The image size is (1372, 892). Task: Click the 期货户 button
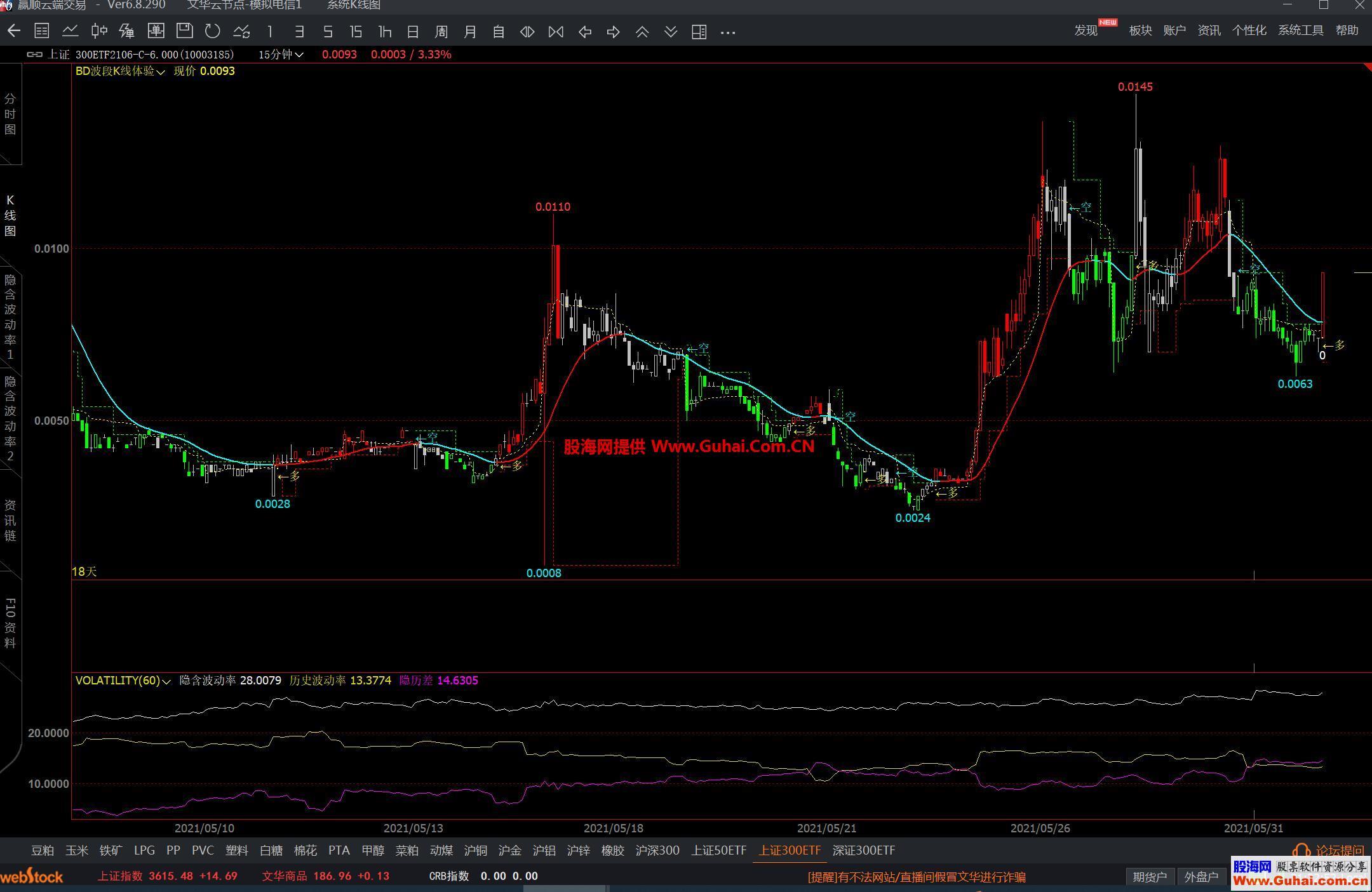point(1150,877)
